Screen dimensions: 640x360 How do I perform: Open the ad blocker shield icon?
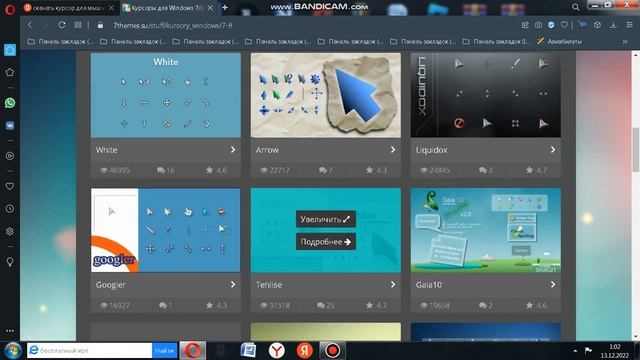[x=551, y=25]
